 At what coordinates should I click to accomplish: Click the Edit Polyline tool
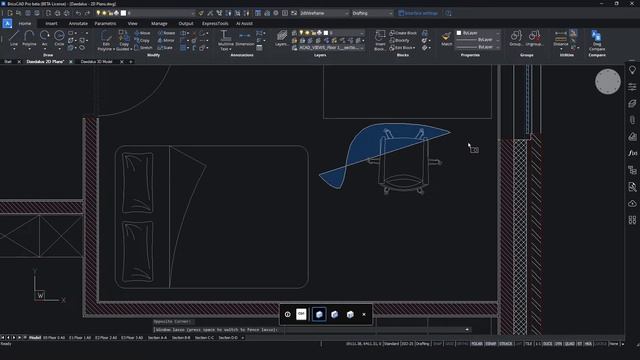point(106,40)
